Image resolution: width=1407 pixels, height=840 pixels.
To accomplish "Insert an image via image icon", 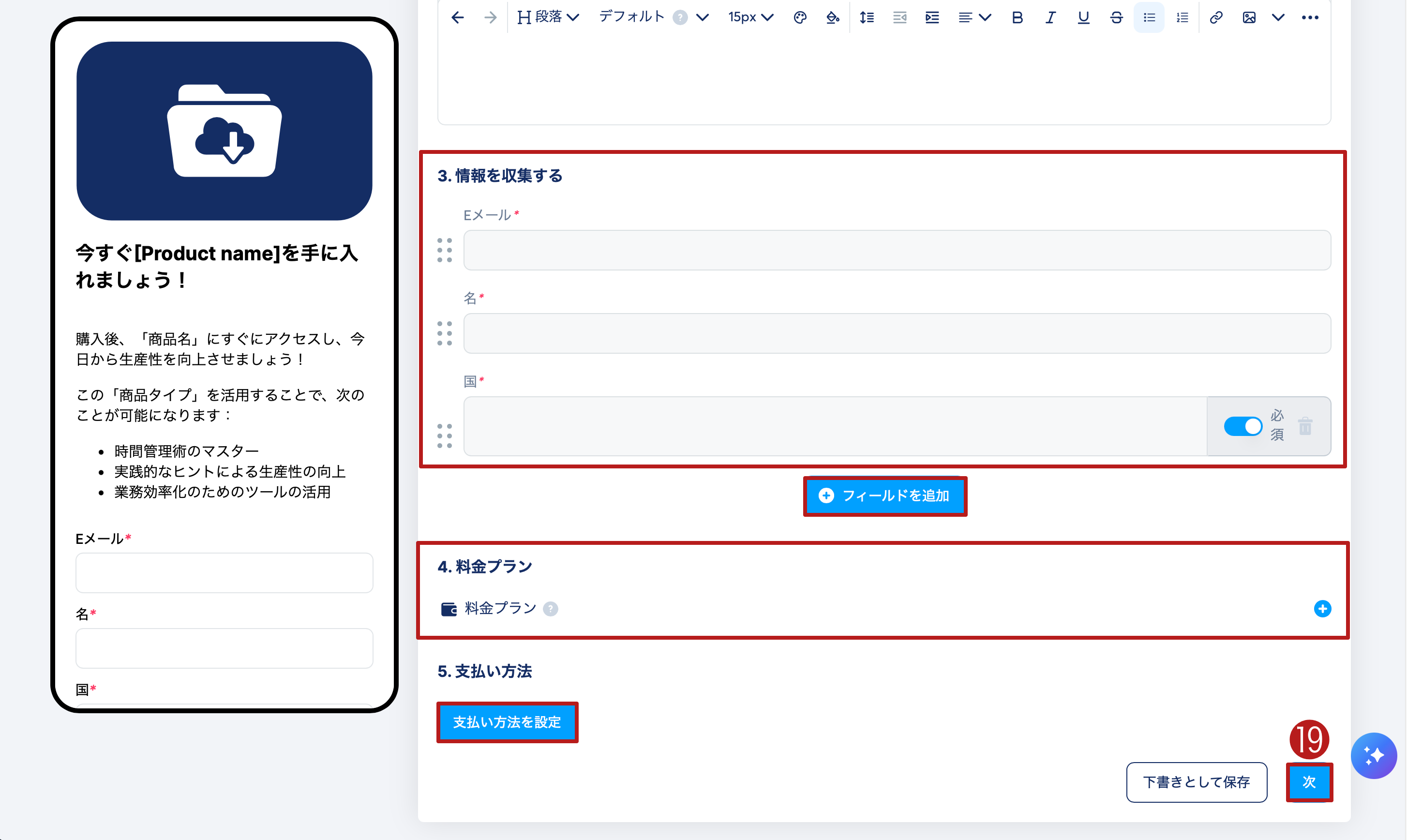I will coord(1249,17).
